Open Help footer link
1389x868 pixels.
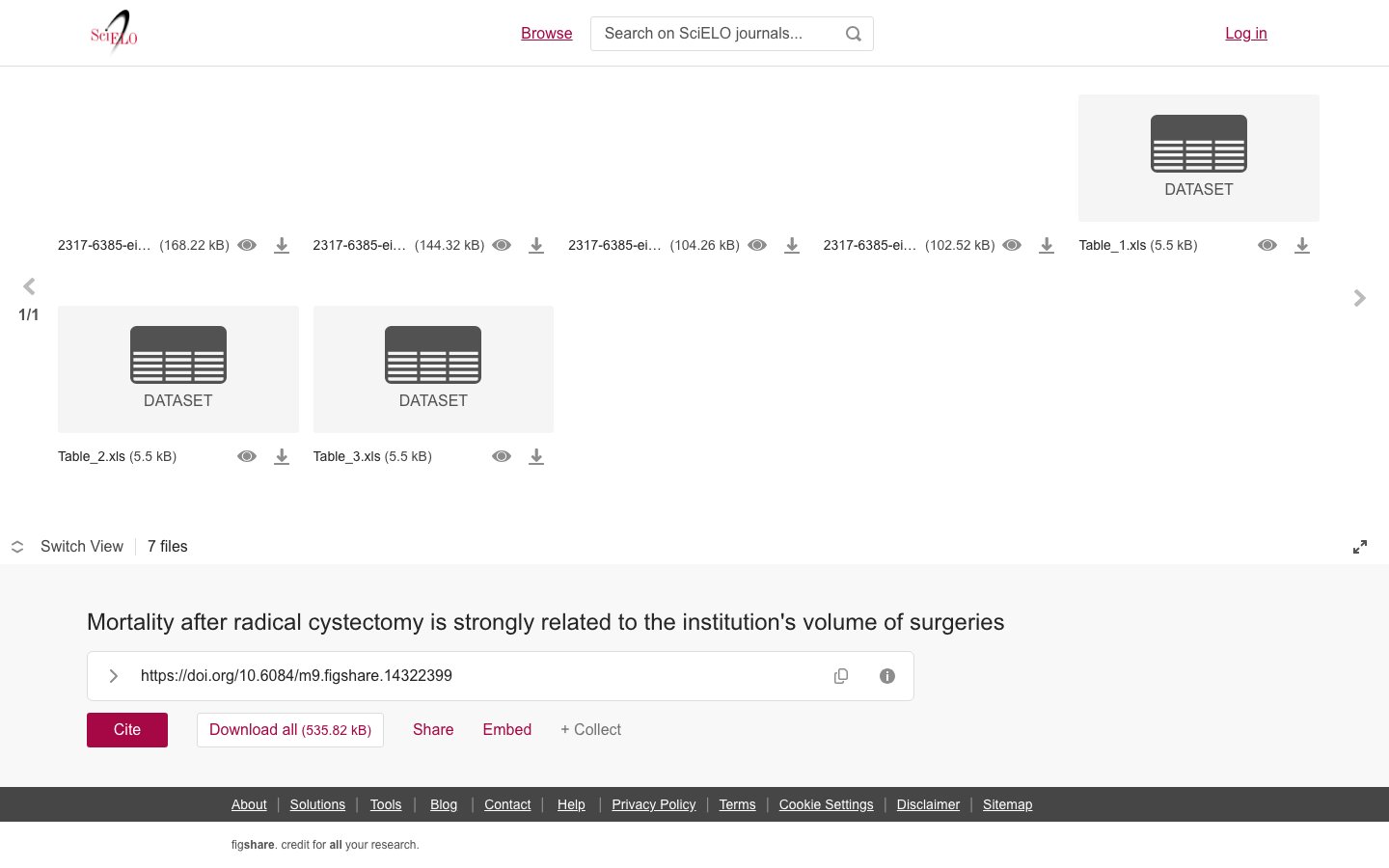click(x=571, y=804)
